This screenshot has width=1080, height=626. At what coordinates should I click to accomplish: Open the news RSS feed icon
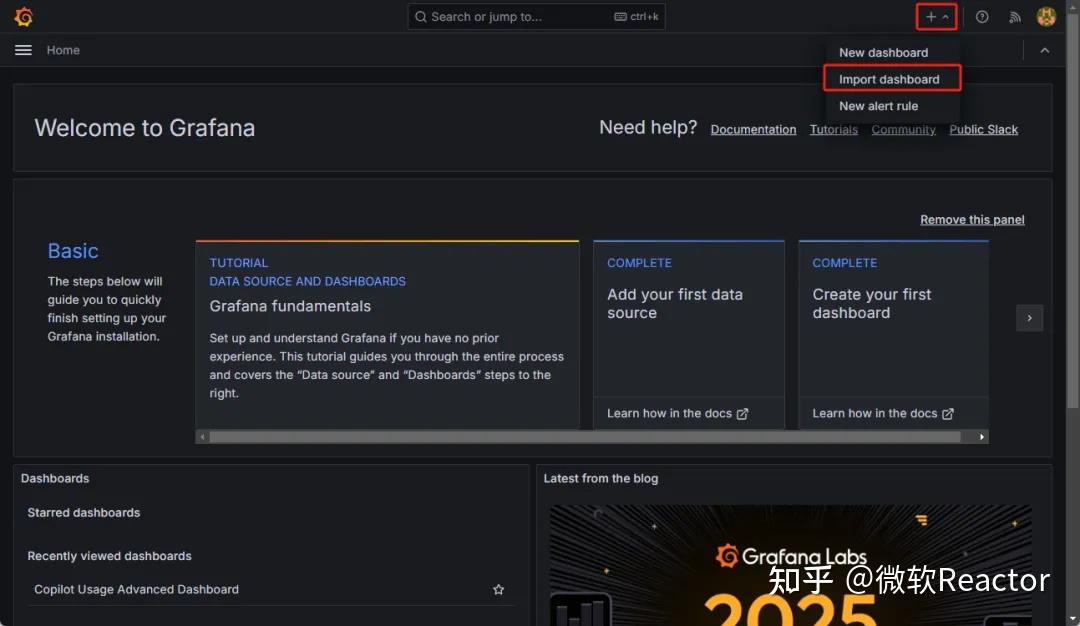click(1014, 17)
